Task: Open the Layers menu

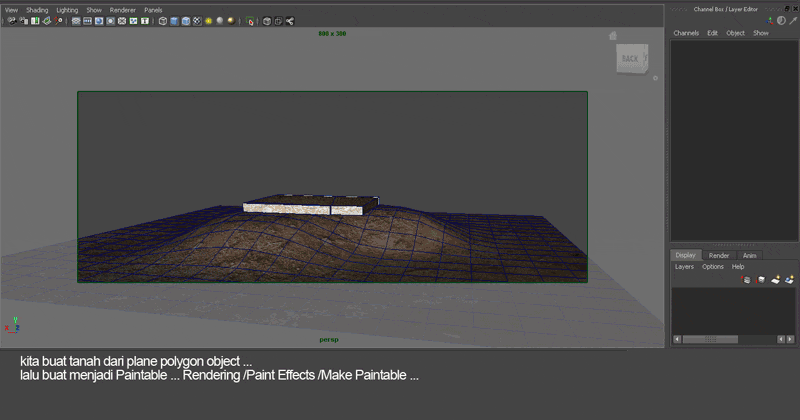Action: 684,266
